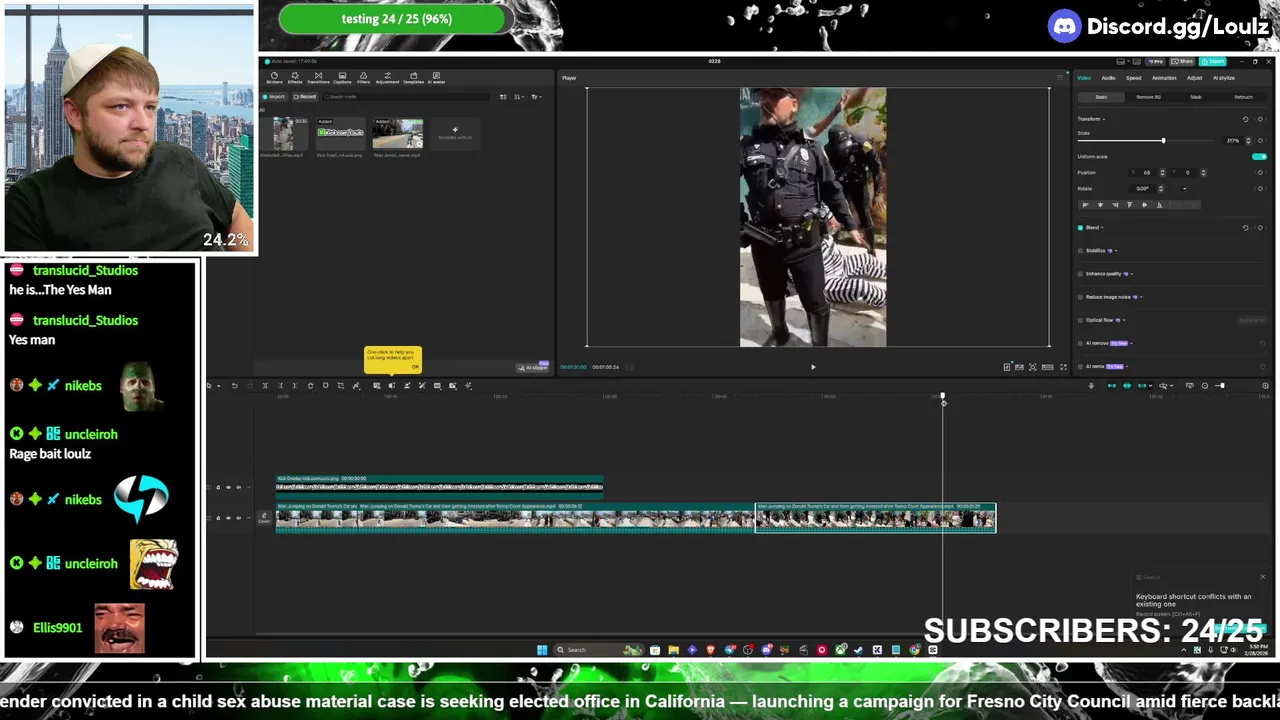Expand the Stabilize options arrow
Viewport: 1280px width, 720px height.
1116,250
